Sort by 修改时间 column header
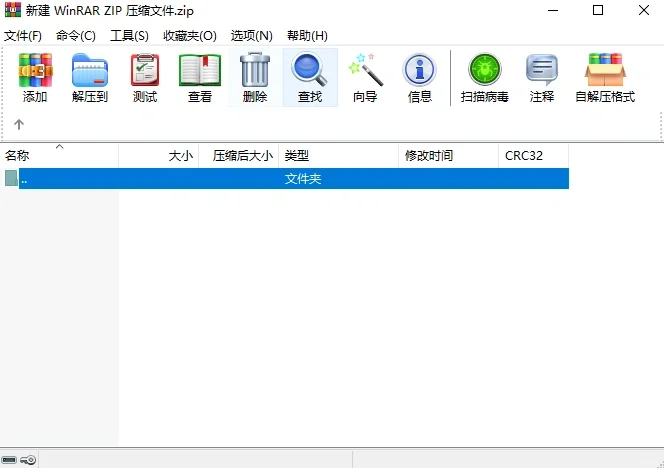This screenshot has width=664, height=468. tap(449, 155)
